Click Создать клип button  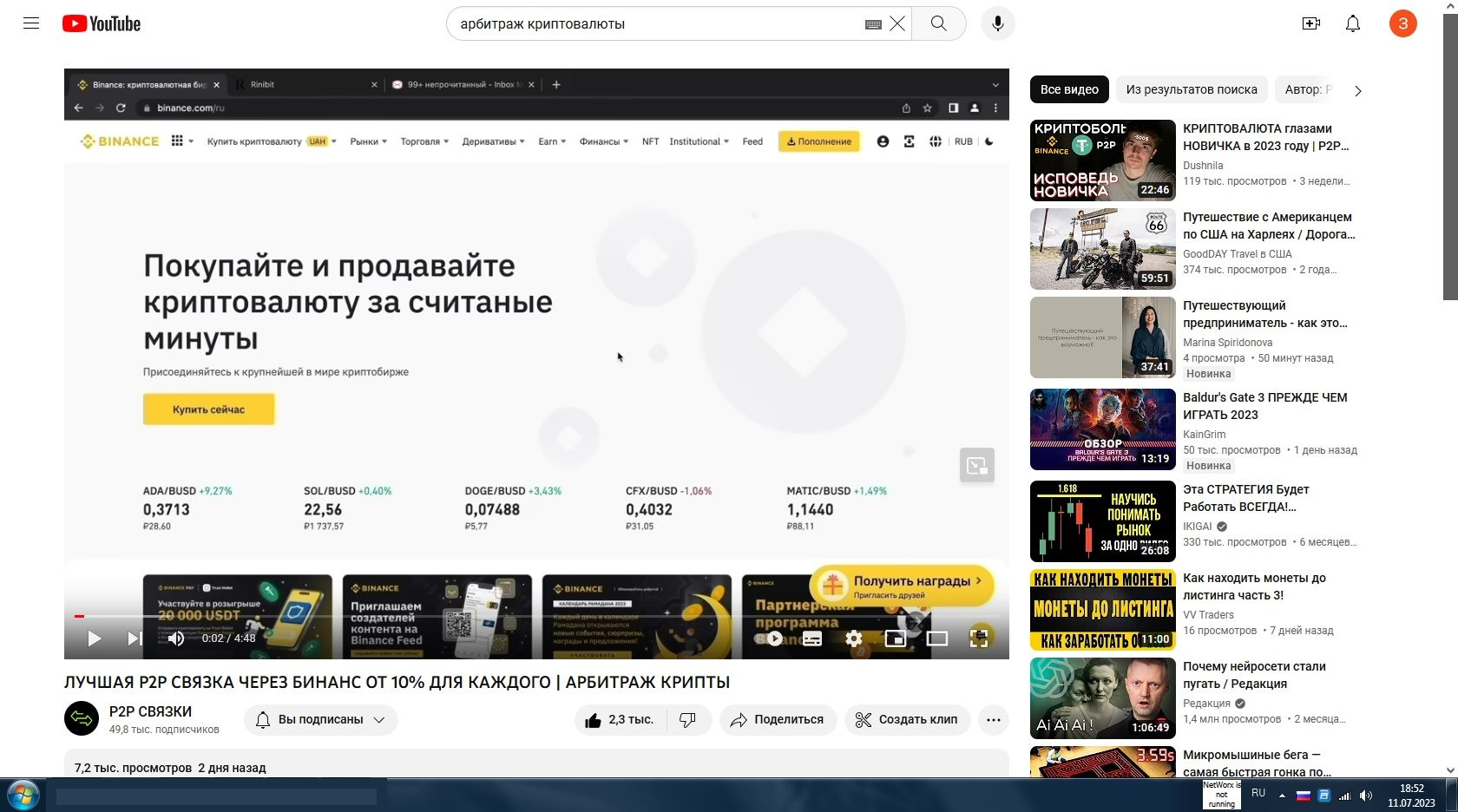pos(907,720)
